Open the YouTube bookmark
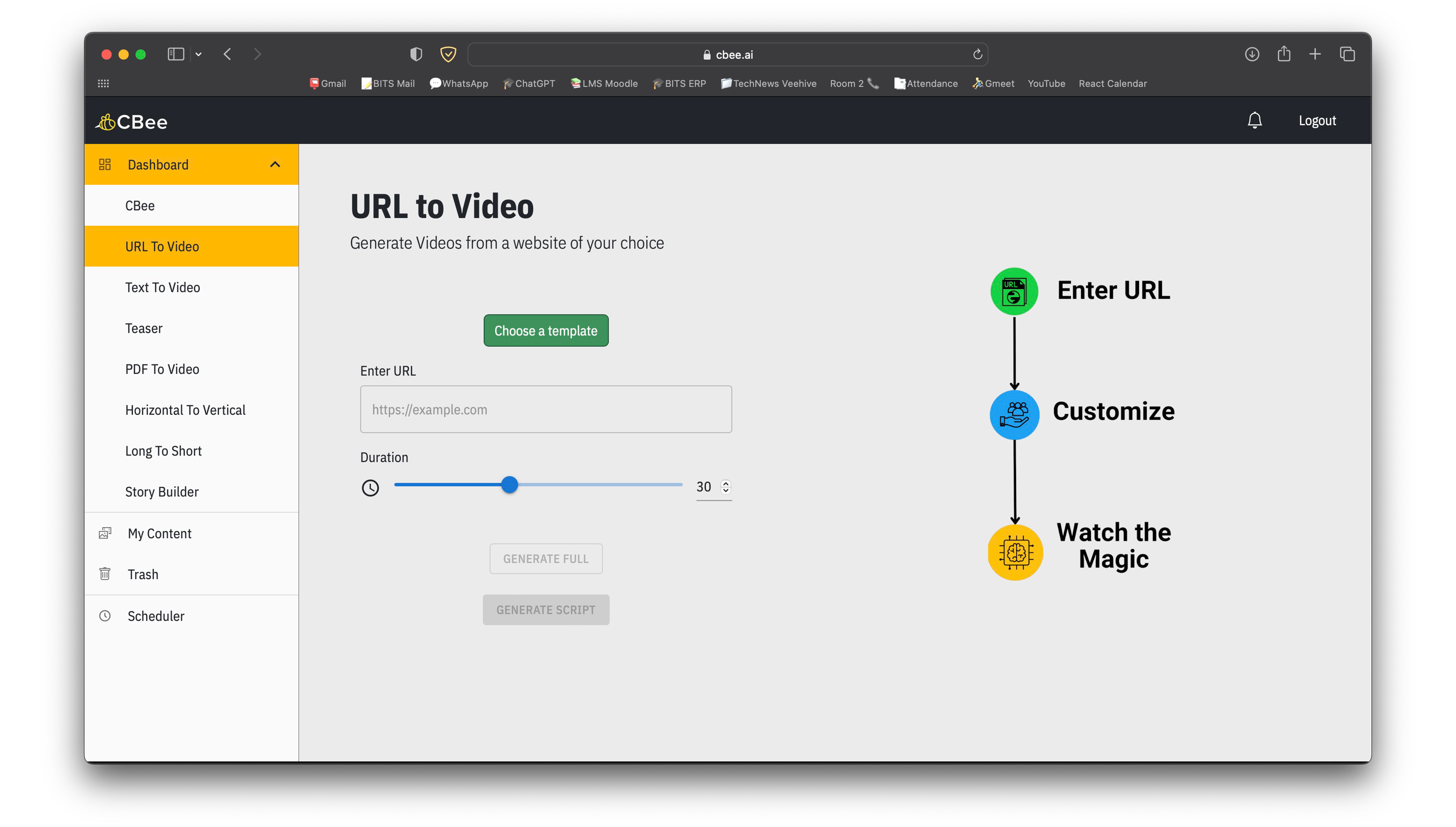The image size is (1456, 827). (x=1046, y=83)
